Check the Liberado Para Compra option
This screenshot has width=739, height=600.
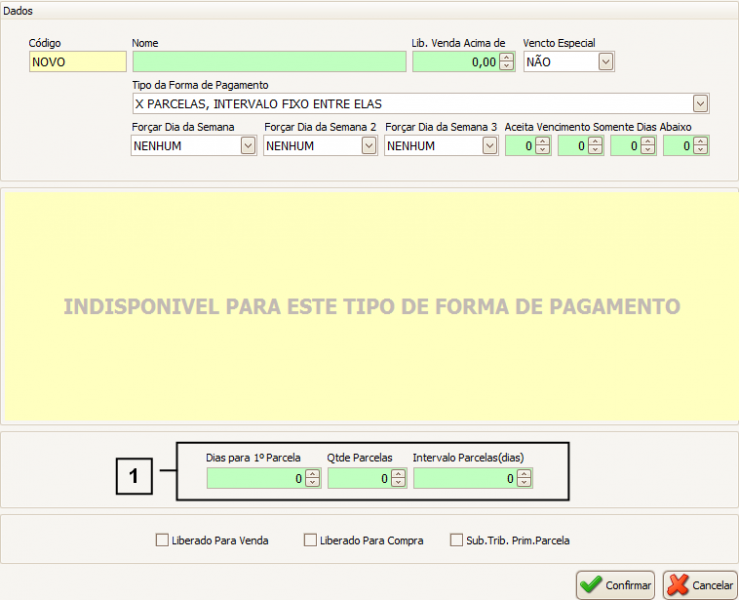310,540
